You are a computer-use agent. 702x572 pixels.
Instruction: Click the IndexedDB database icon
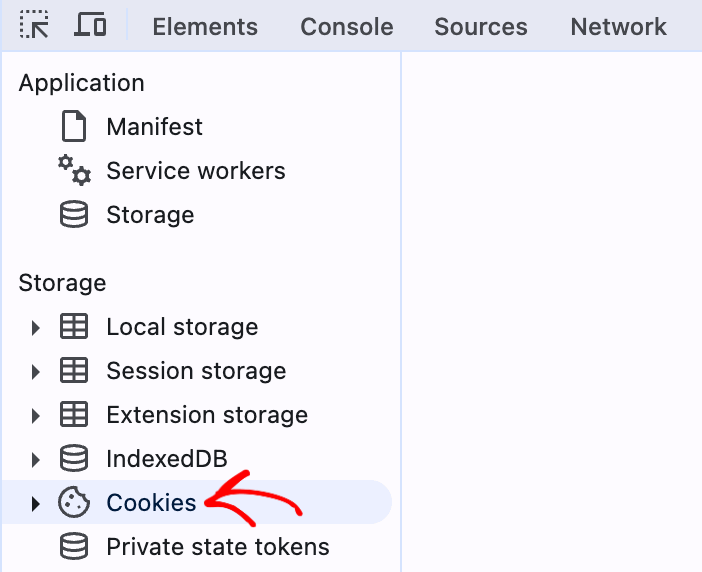tap(74, 458)
